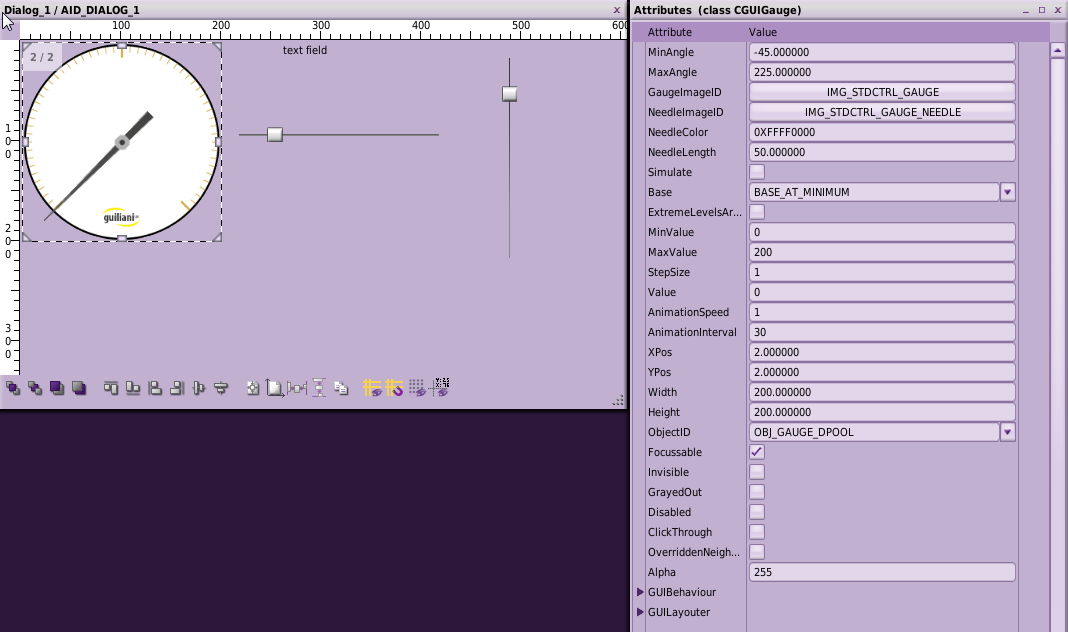This screenshot has width=1068, height=632.
Task: Open the Base dropdown arrow
Action: [1007, 192]
